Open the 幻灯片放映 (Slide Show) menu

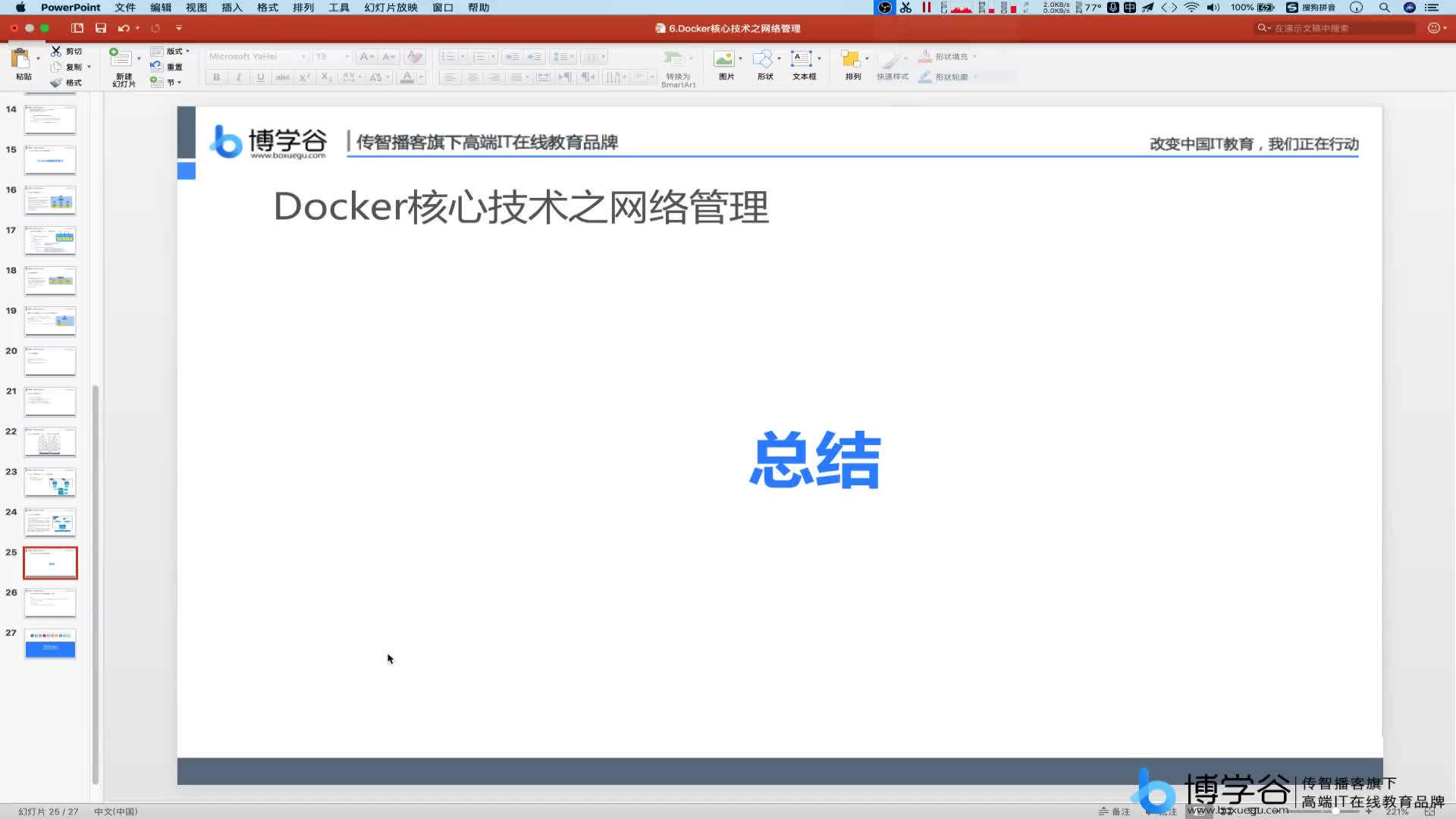point(391,8)
